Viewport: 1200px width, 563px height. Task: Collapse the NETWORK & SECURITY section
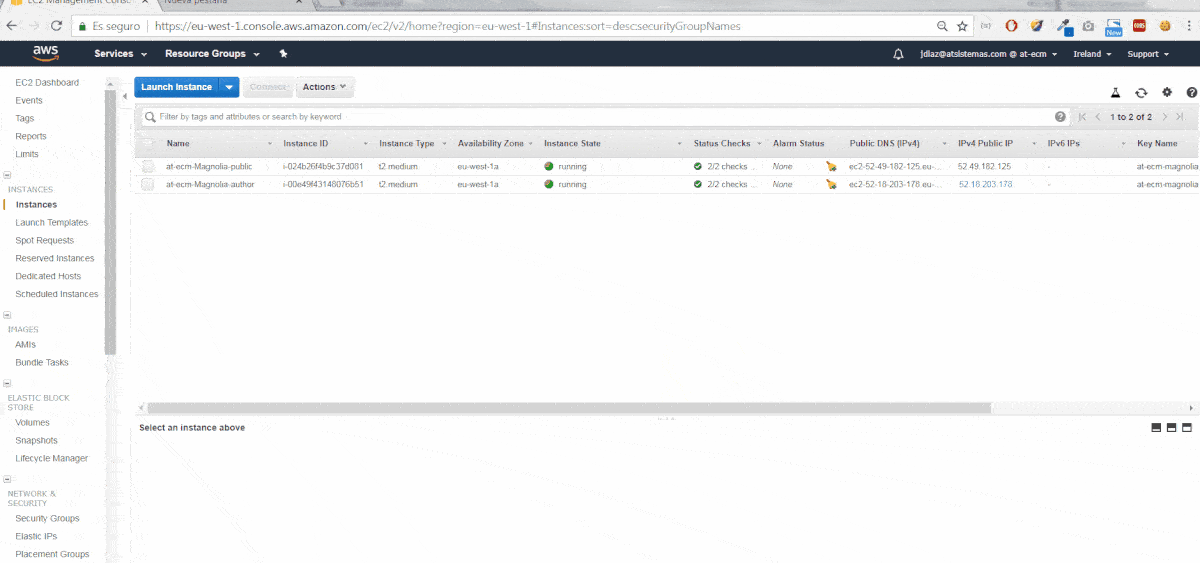7,480
